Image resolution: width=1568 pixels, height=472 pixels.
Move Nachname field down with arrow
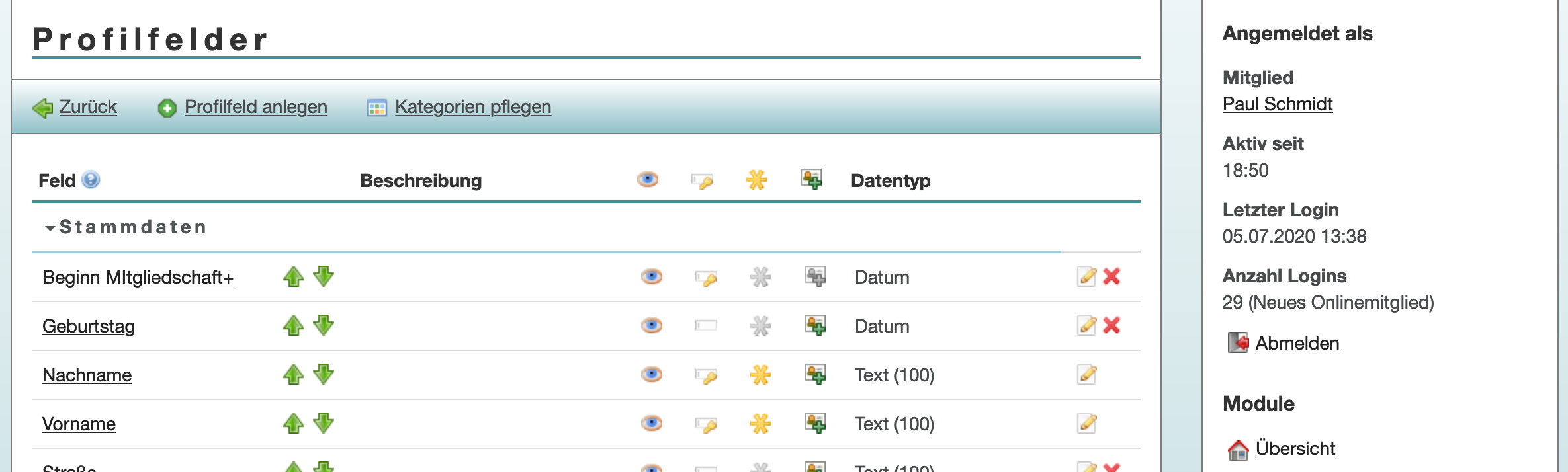[x=324, y=374]
